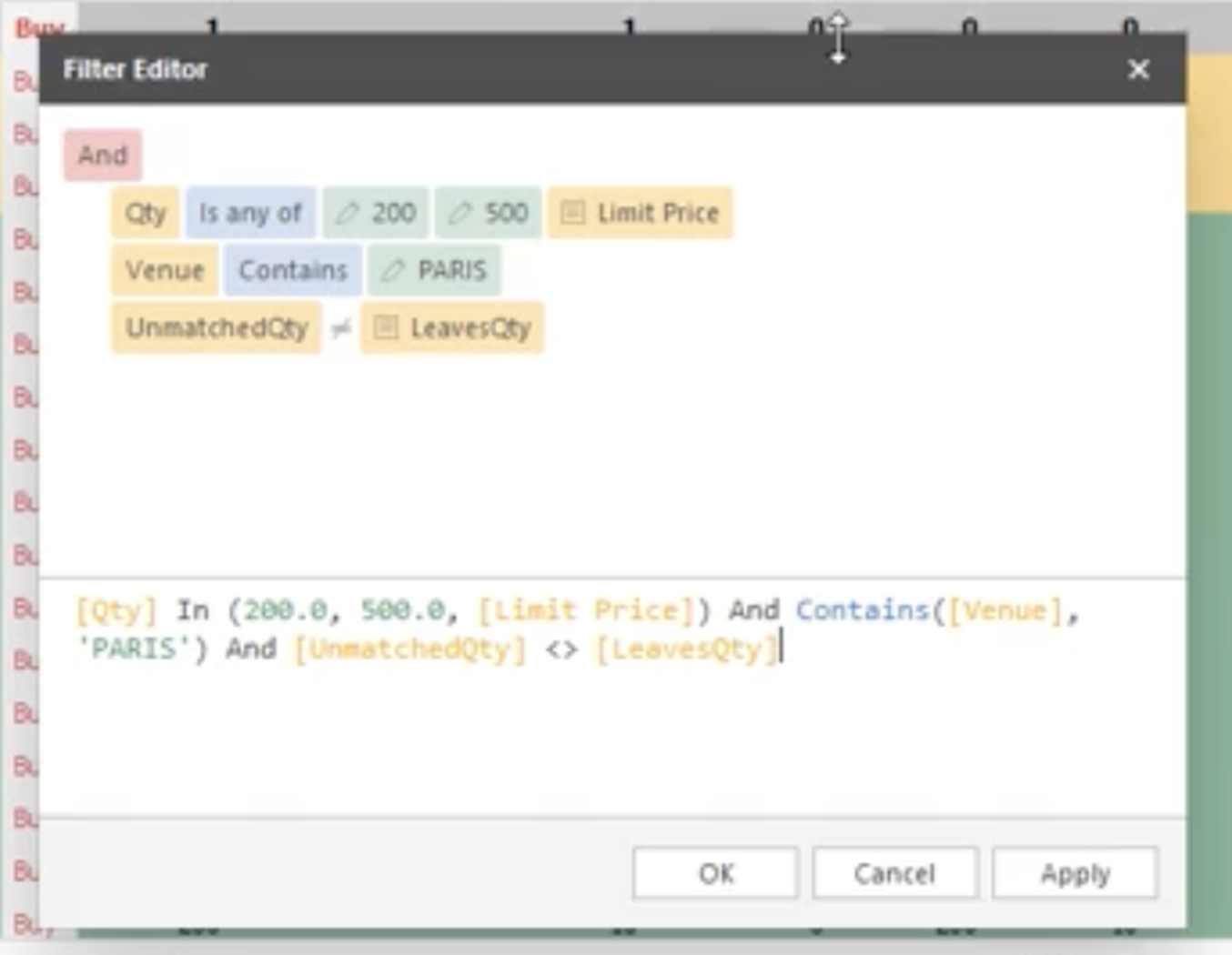
Task: Open the And group operator menu
Action: pos(102,155)
